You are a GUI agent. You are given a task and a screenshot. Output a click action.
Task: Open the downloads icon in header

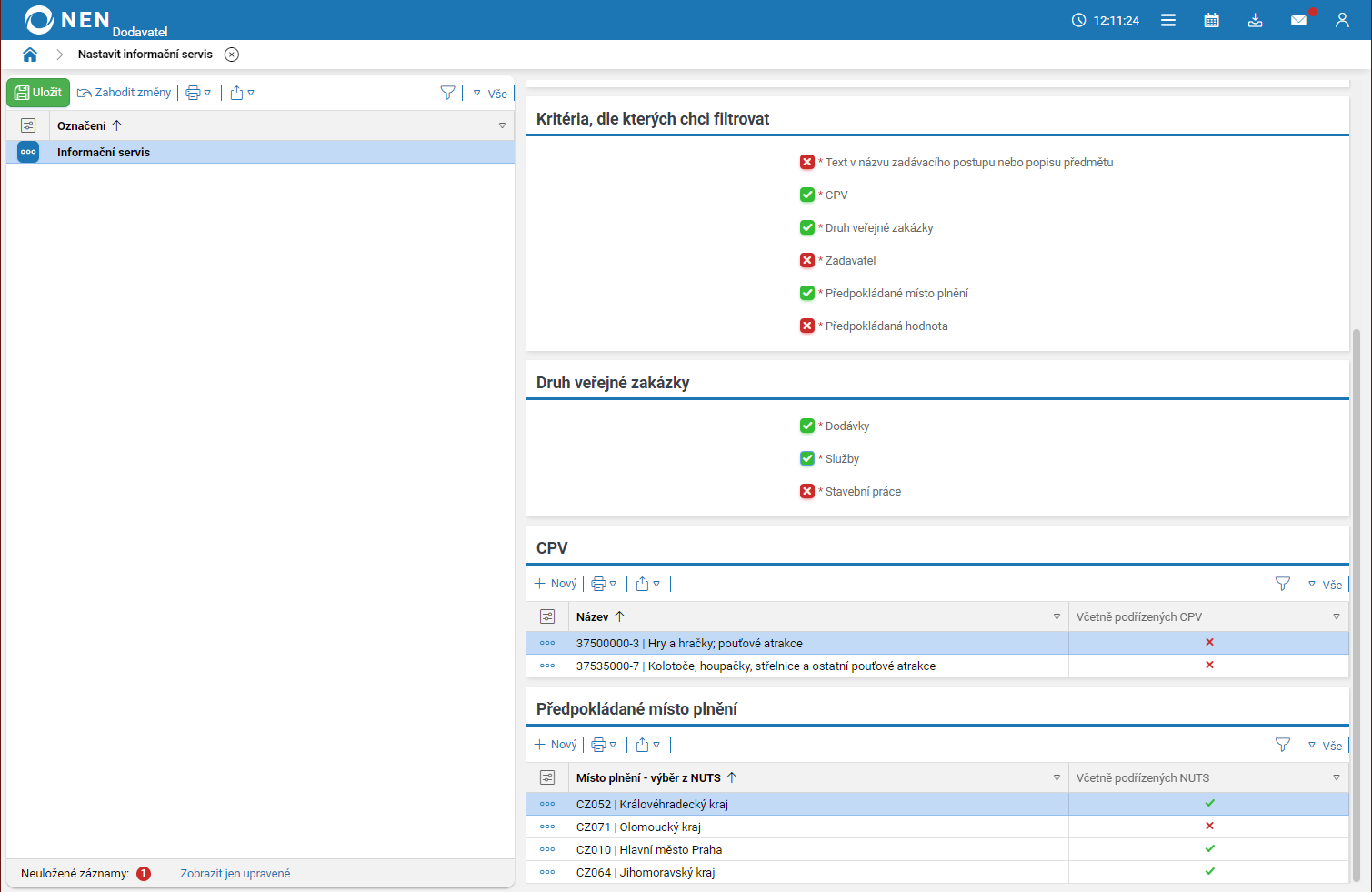pyautogui.click(x=1255, y=20)
